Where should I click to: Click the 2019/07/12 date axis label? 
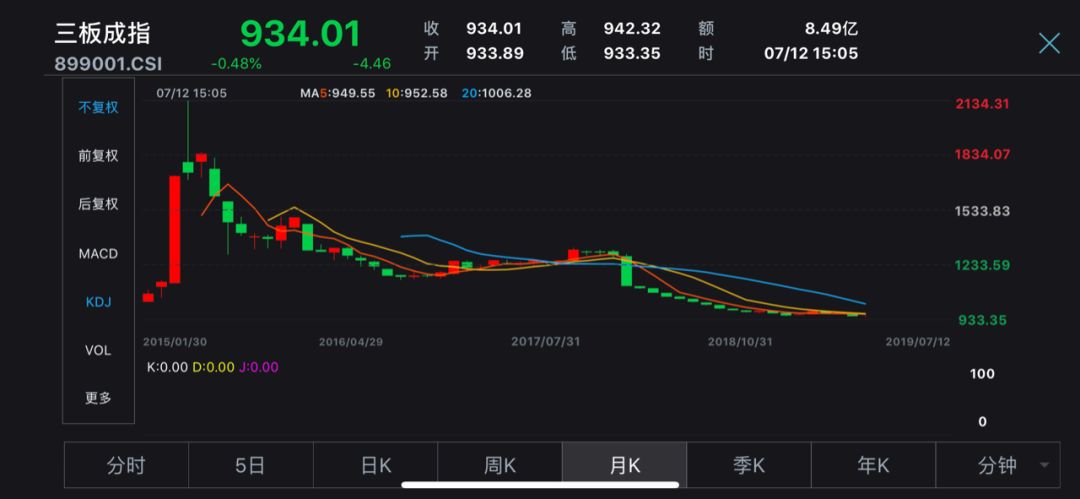tap(917, 341)
